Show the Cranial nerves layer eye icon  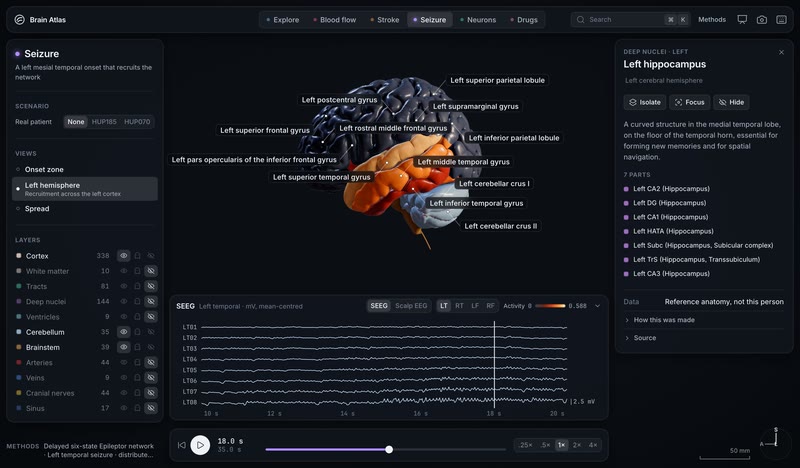[123, 393]
